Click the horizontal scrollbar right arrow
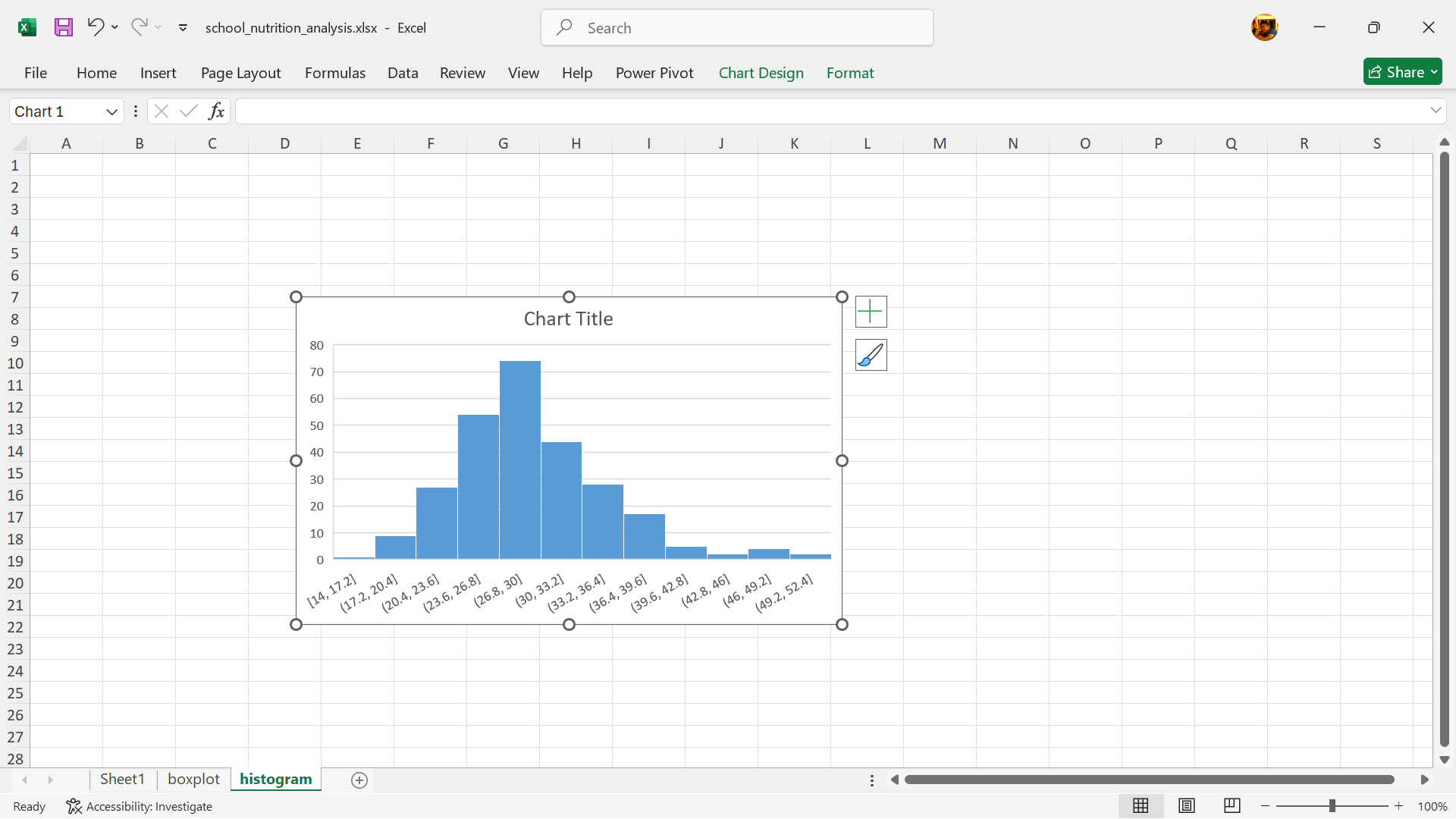This screenshot has width=1456, height=819. pos(1424,780)
